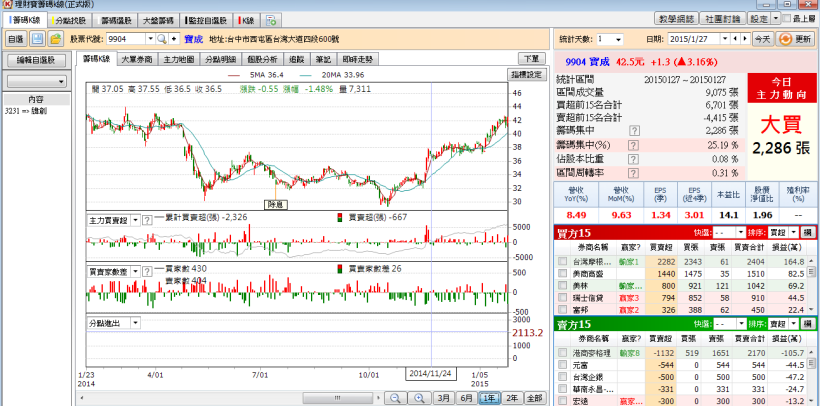
Task: Click the 除息 dividend marker on the chart
Action: 277,205
